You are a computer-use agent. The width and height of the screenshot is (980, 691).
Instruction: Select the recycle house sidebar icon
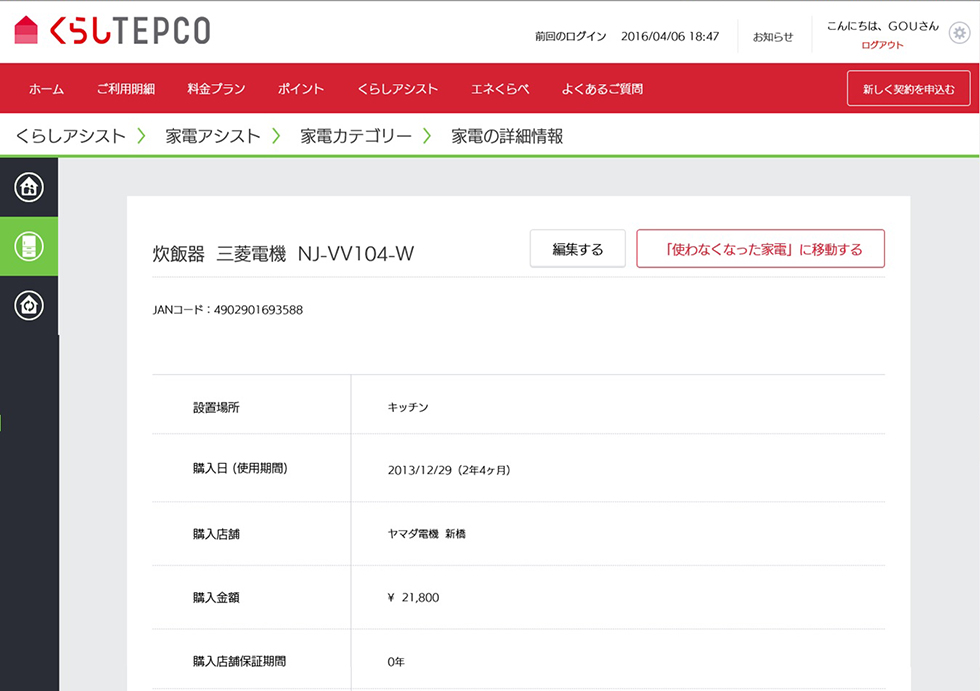(x=29, y=306)
